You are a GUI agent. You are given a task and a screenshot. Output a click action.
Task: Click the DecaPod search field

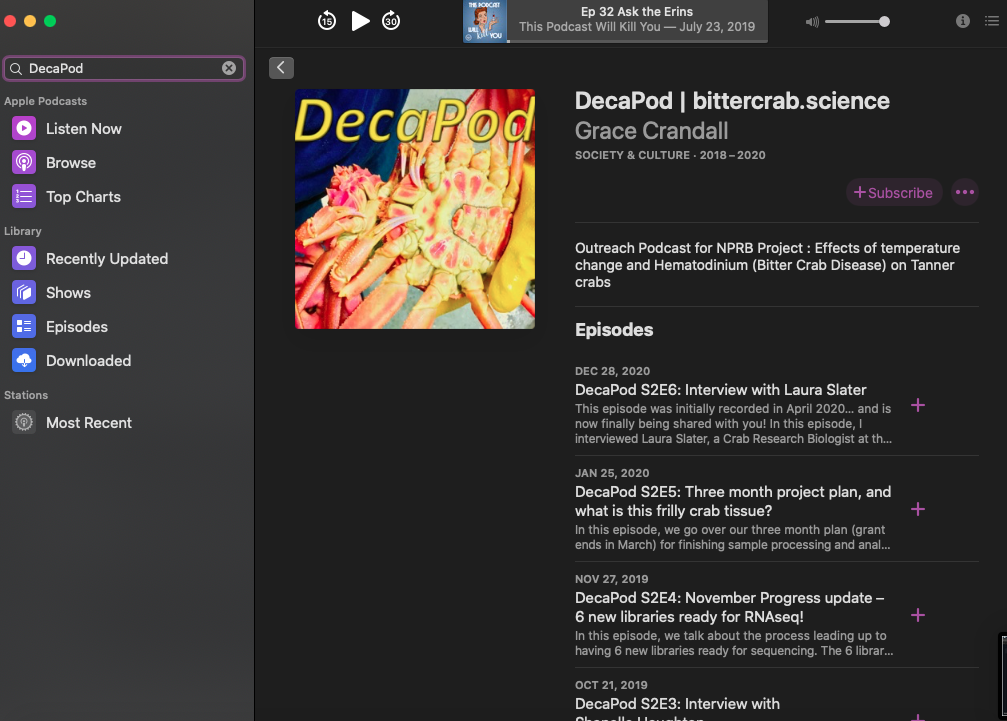pos(124,68)
